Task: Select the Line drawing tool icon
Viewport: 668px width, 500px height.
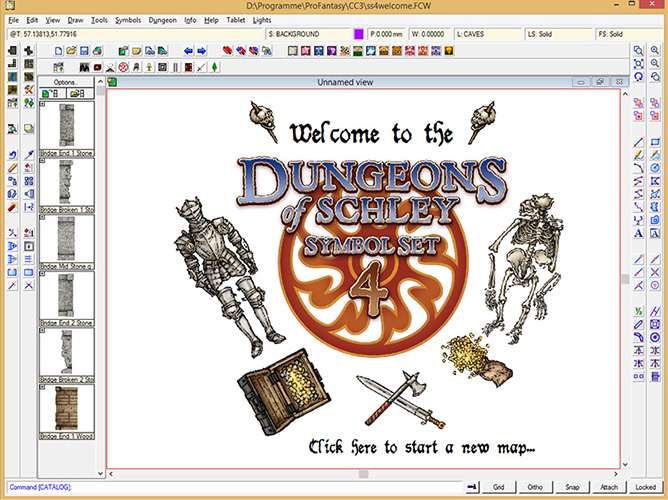Action: (638, 142)
